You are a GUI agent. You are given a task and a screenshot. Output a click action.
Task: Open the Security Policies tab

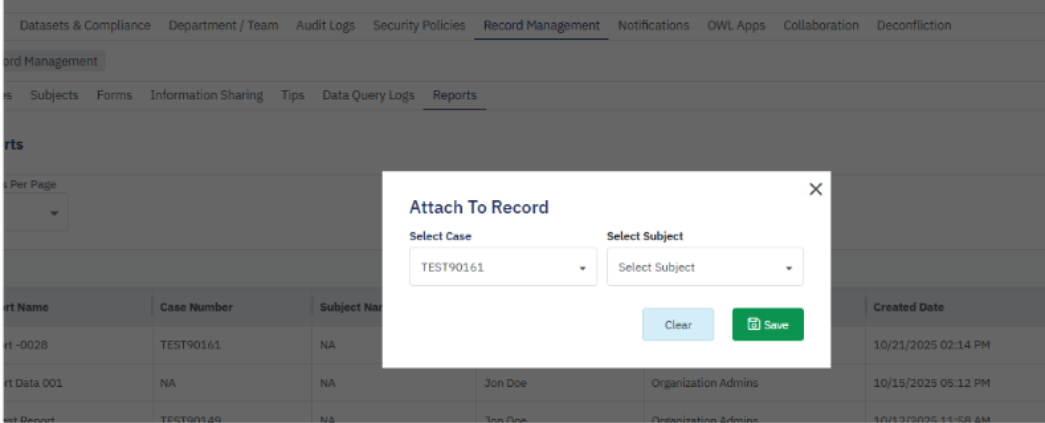click(x=418, y=25)
